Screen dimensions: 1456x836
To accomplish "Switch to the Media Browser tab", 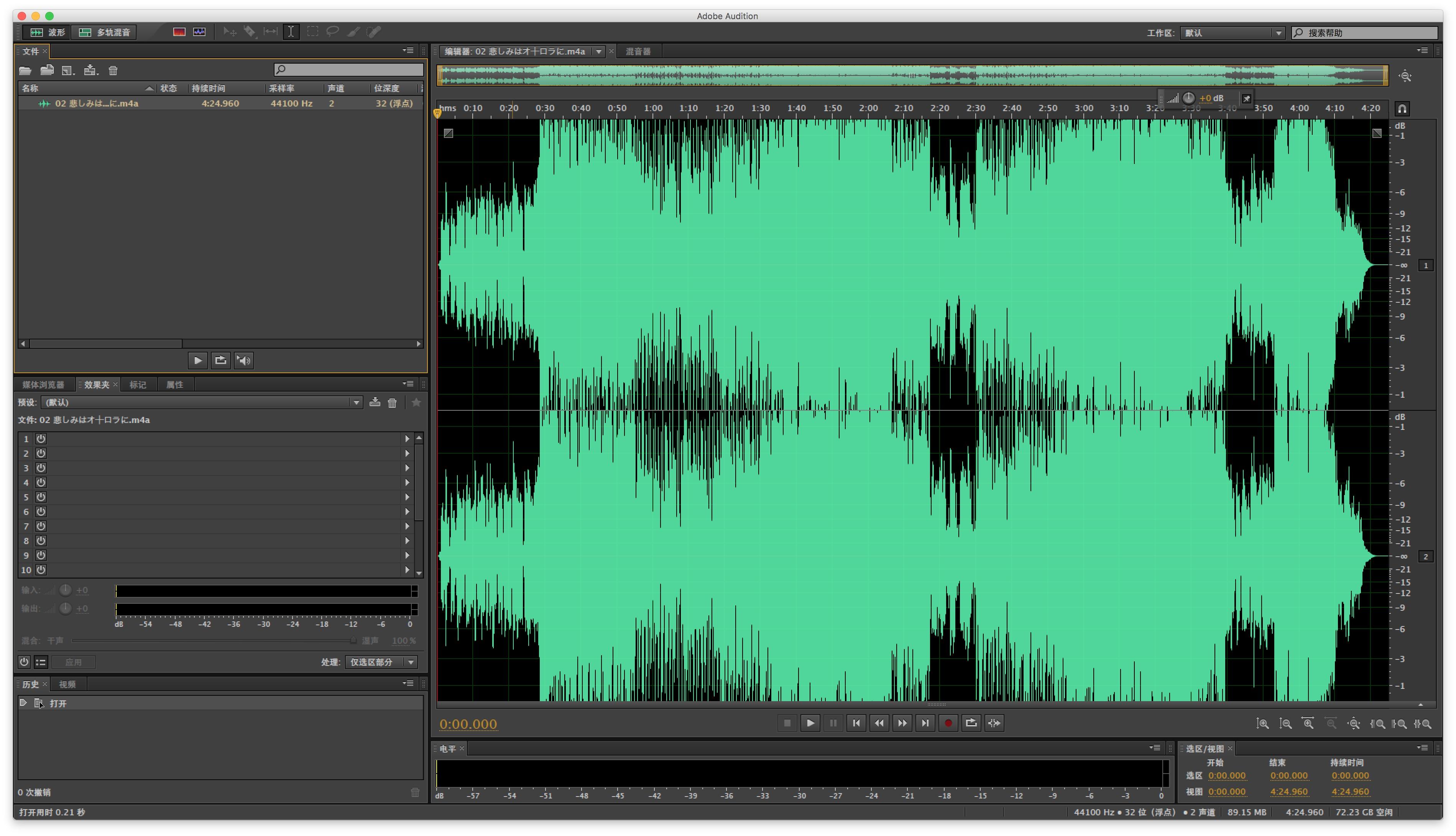I will click(x=43, y=385).
